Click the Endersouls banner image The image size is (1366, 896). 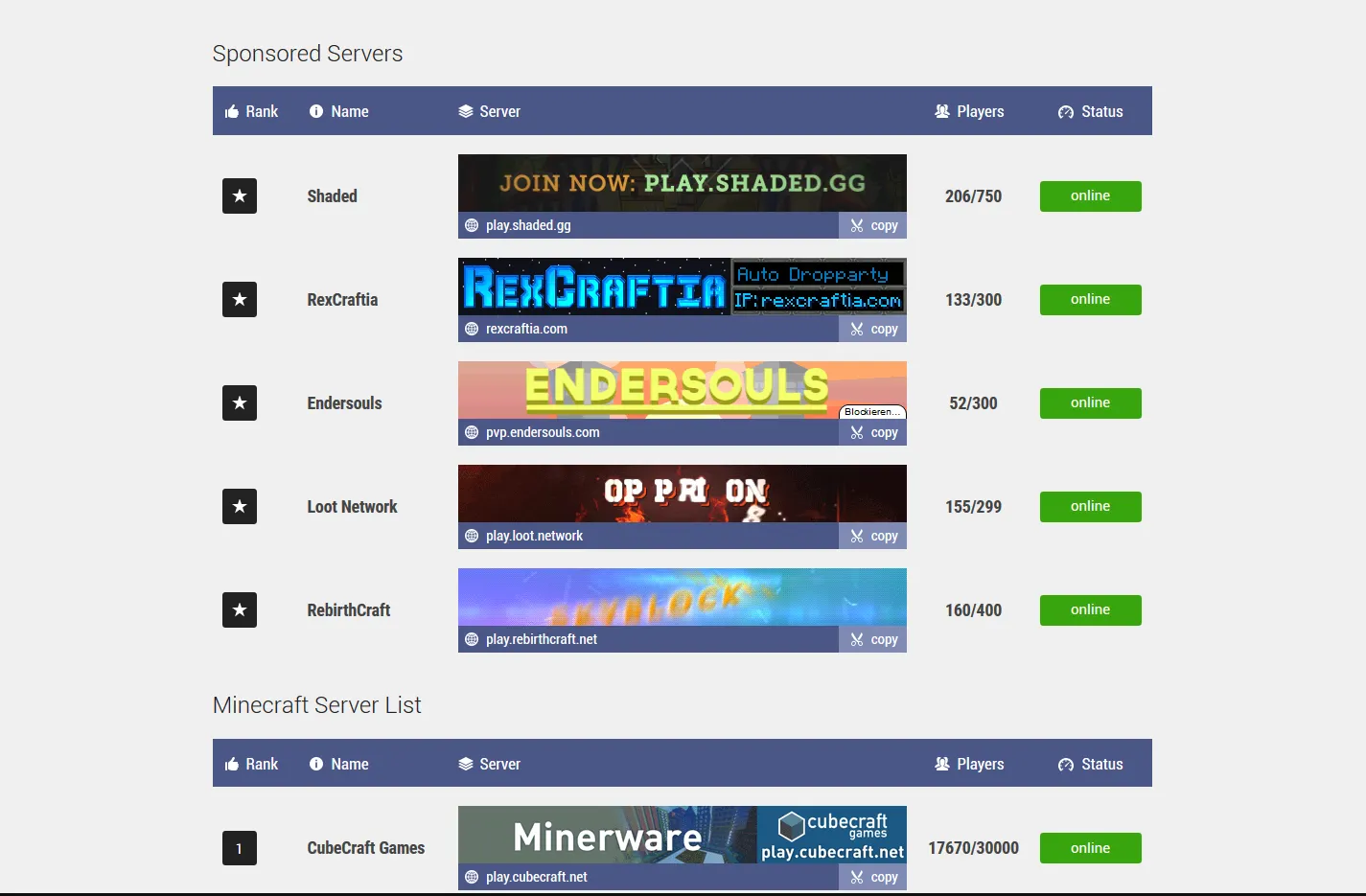[x=683, y=390]
